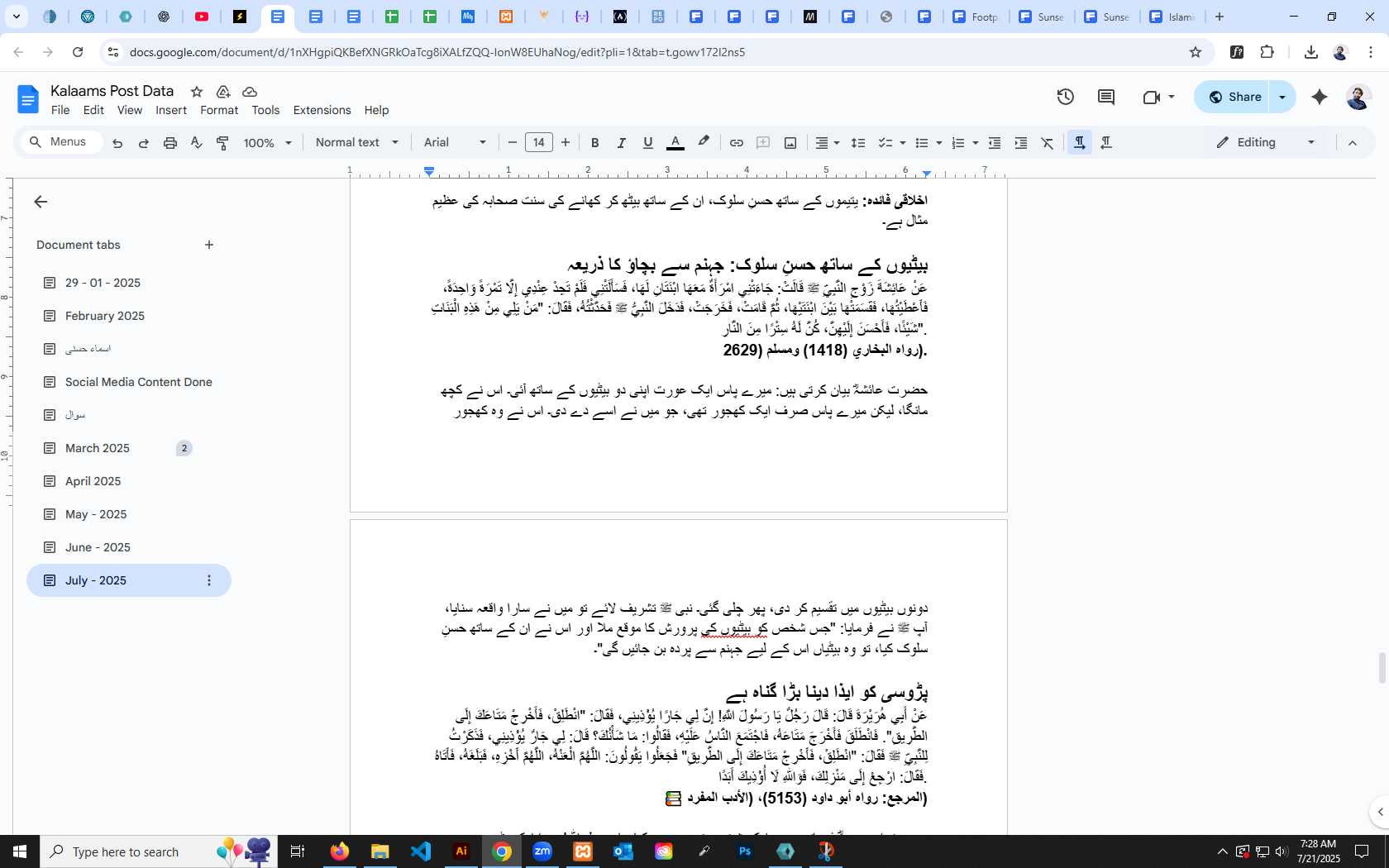Open Gemini sparkle icon
The height and width of the screenshot is (868, 1389).
coord(1320,97)
